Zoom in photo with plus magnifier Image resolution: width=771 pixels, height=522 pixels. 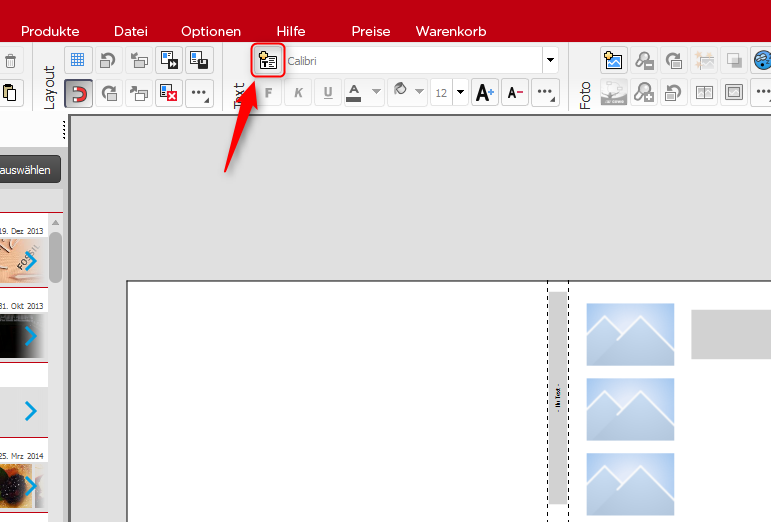point(644,92)
